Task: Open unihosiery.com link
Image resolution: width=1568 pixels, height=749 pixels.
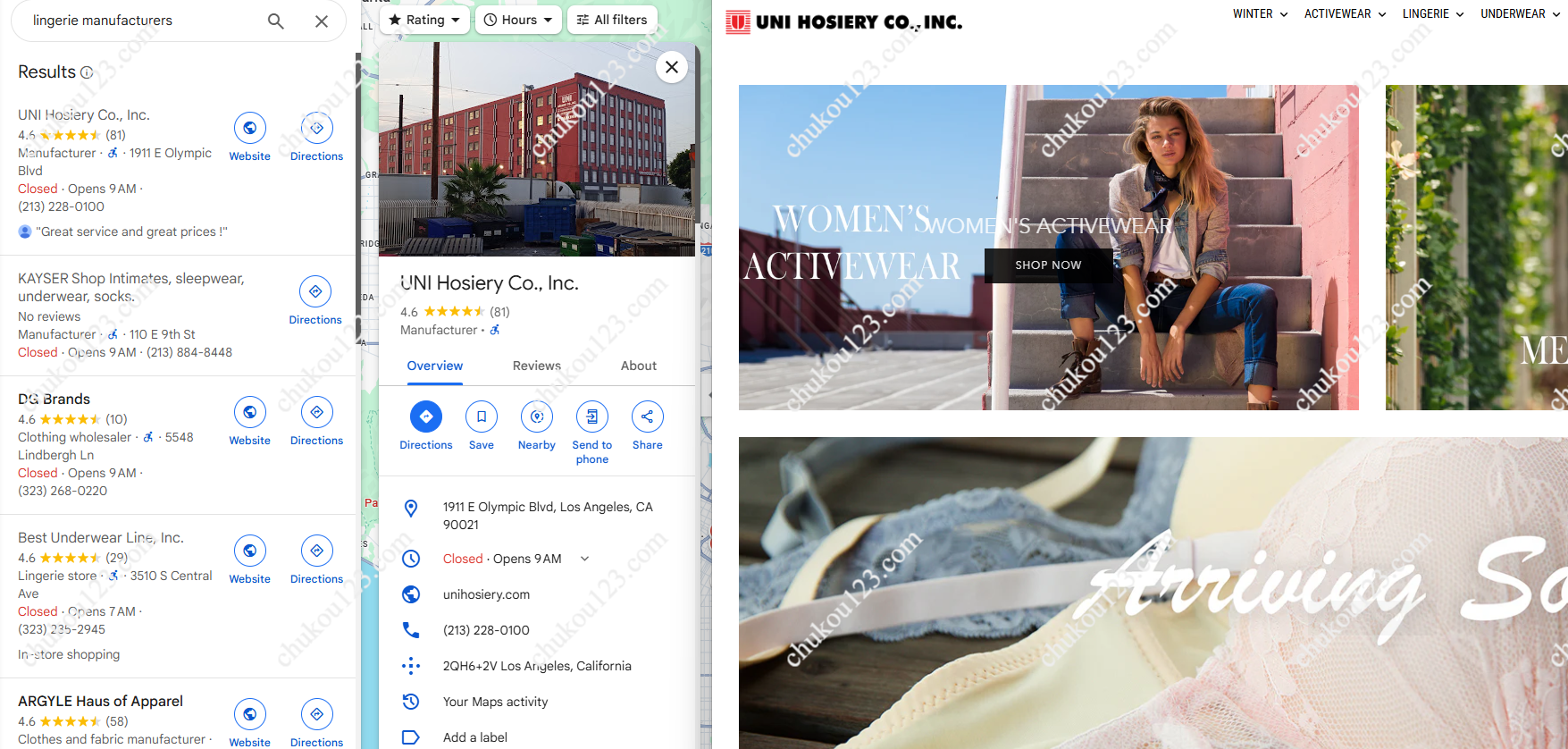Action: coord(486,594)
